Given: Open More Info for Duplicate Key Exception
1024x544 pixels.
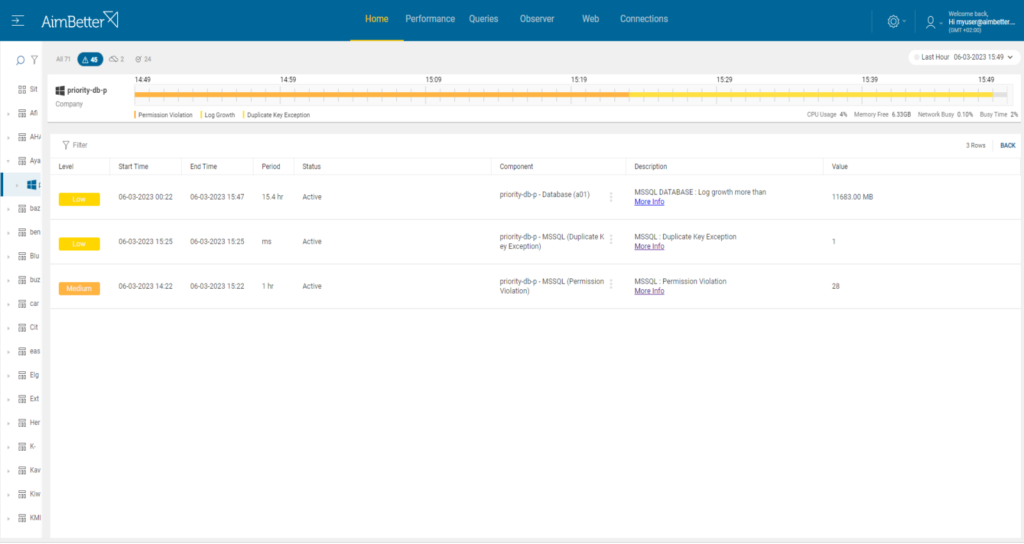Looking at the screenshot, I should (649, 247).
